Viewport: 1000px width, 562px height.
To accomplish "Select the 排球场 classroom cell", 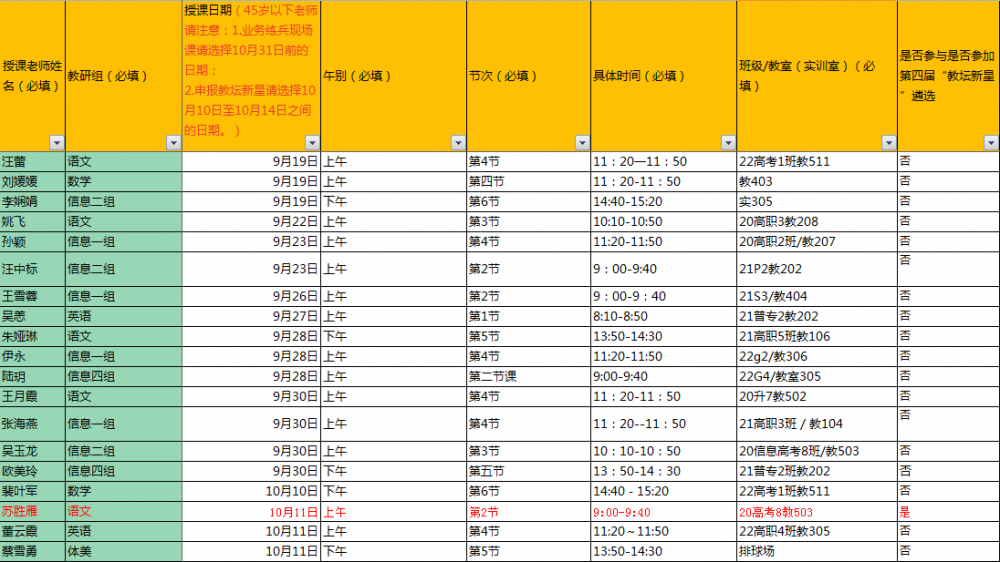I will (x=815, y=551).
